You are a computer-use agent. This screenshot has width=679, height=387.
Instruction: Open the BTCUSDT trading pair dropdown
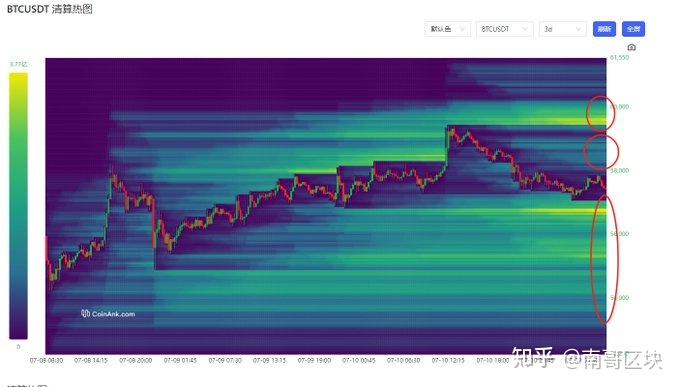504,29
